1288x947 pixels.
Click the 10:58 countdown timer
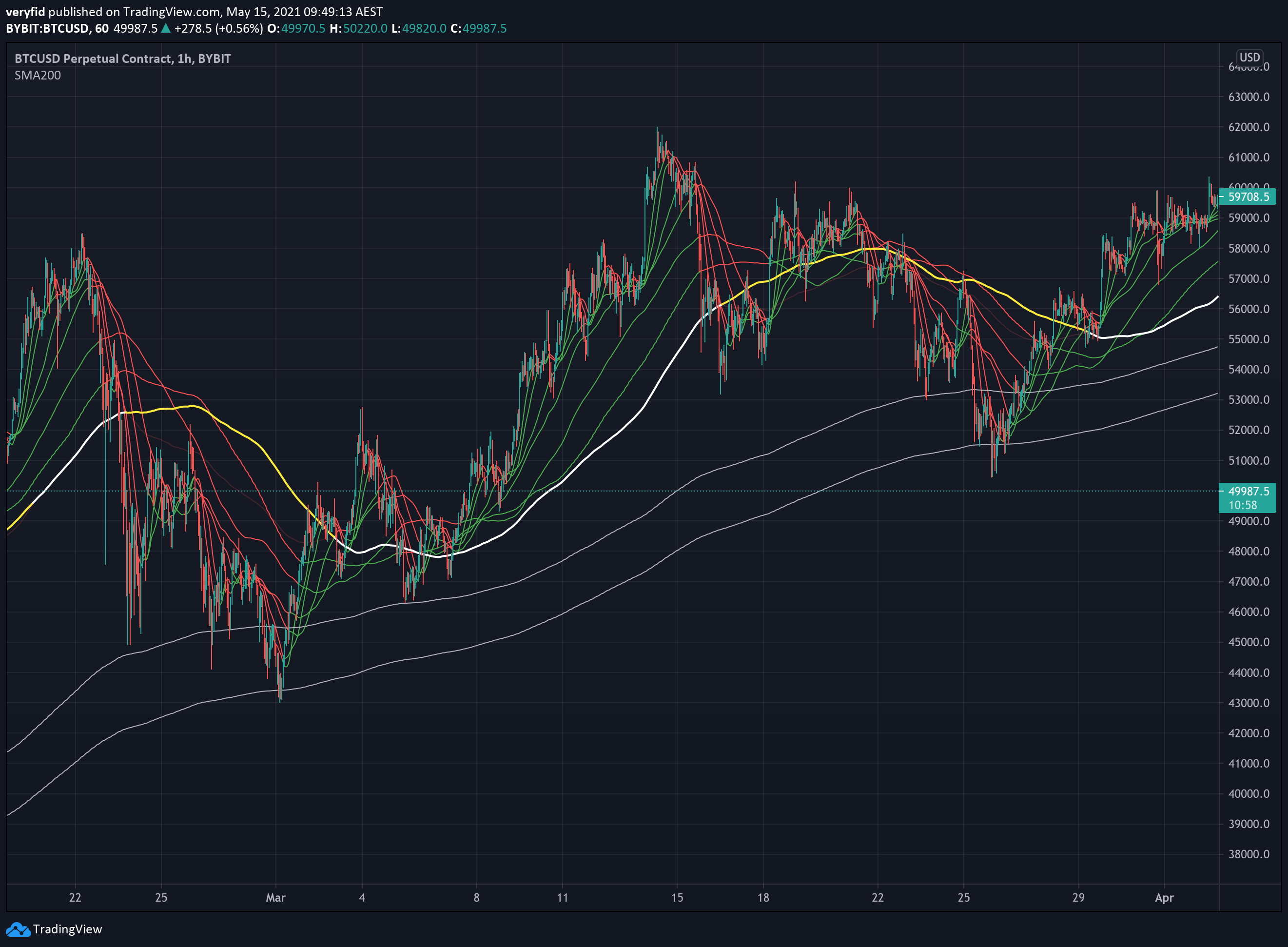coord(1242,505)
